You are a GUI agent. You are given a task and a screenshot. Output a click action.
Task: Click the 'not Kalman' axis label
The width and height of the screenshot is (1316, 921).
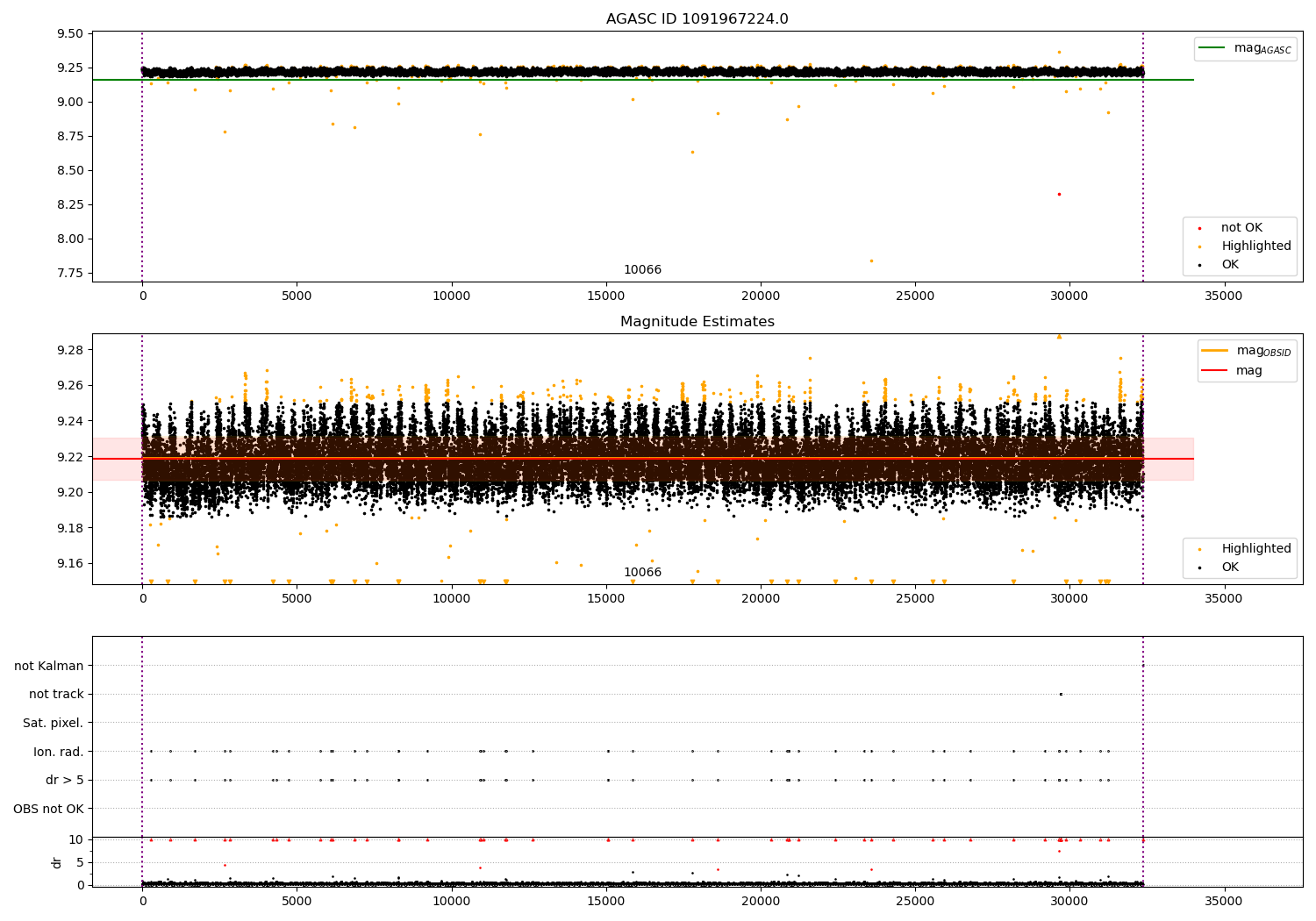click(x=49, y=666)
